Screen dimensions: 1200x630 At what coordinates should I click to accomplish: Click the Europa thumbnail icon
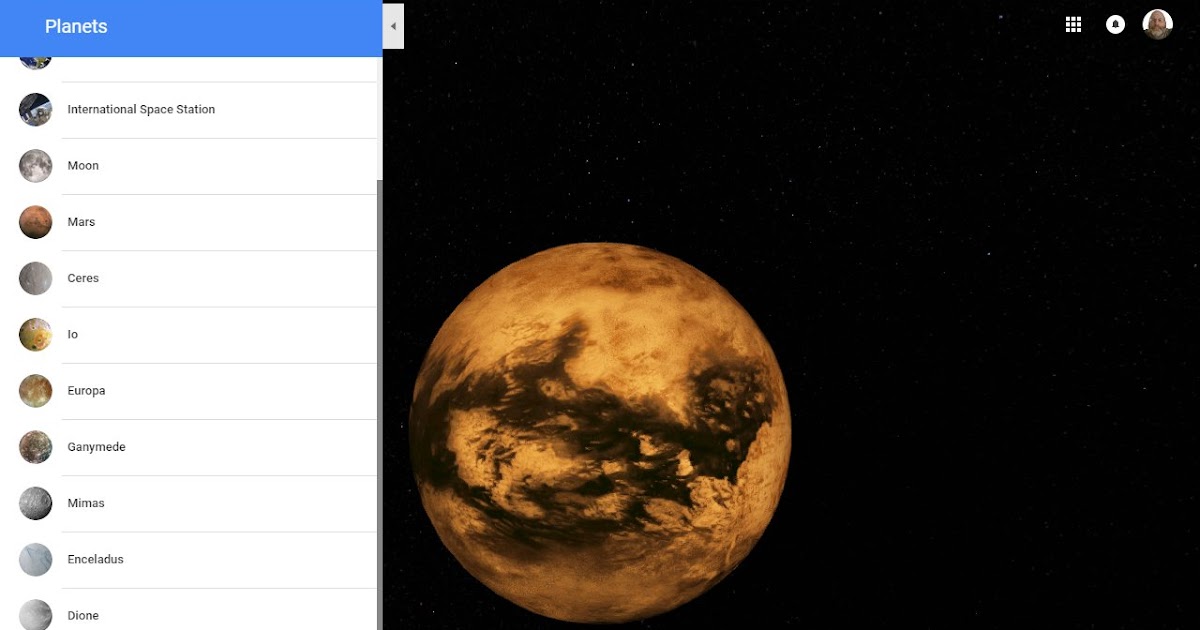coord(35,390)
